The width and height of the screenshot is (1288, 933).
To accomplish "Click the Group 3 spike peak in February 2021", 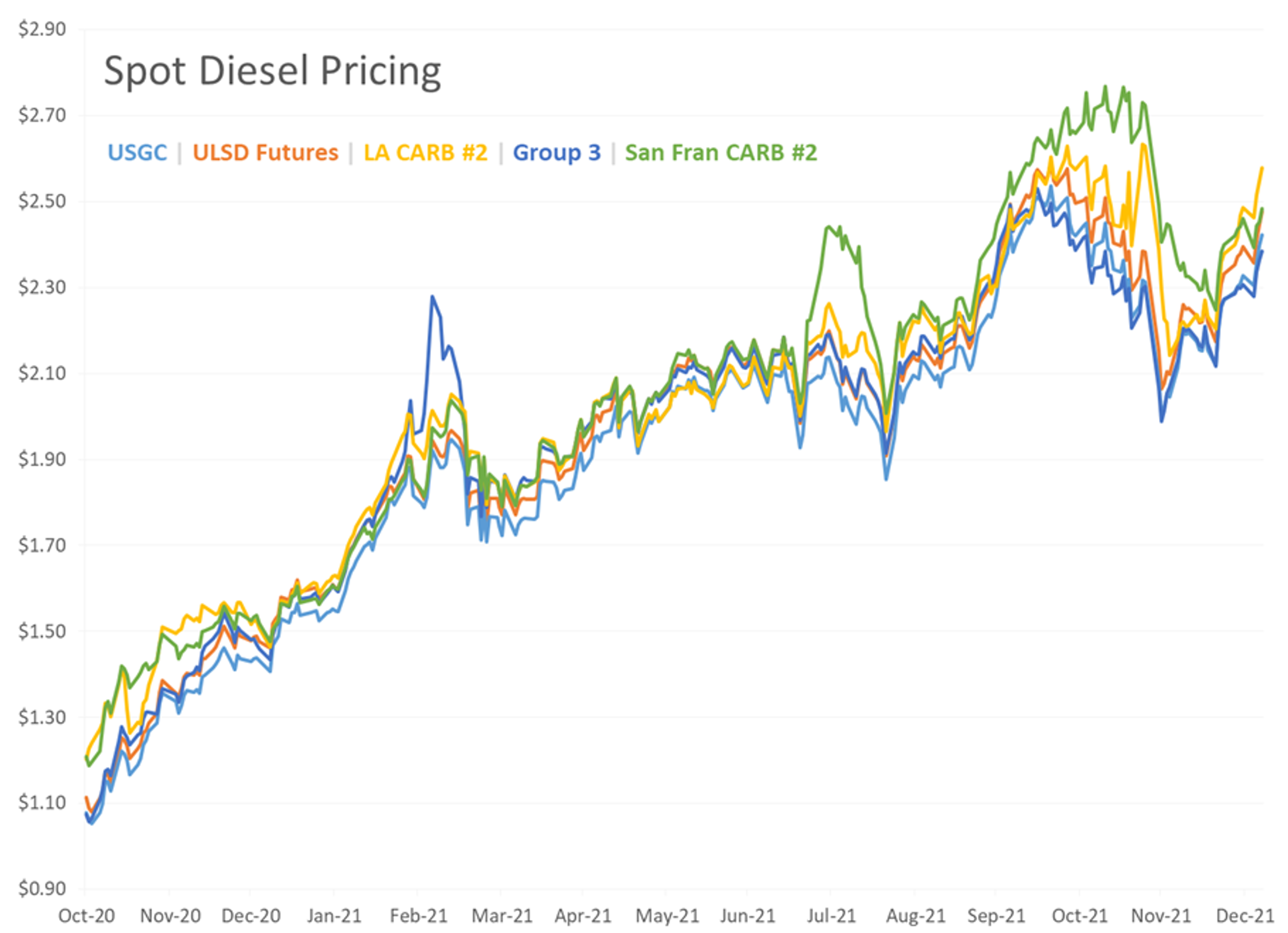I will point(432,297).
